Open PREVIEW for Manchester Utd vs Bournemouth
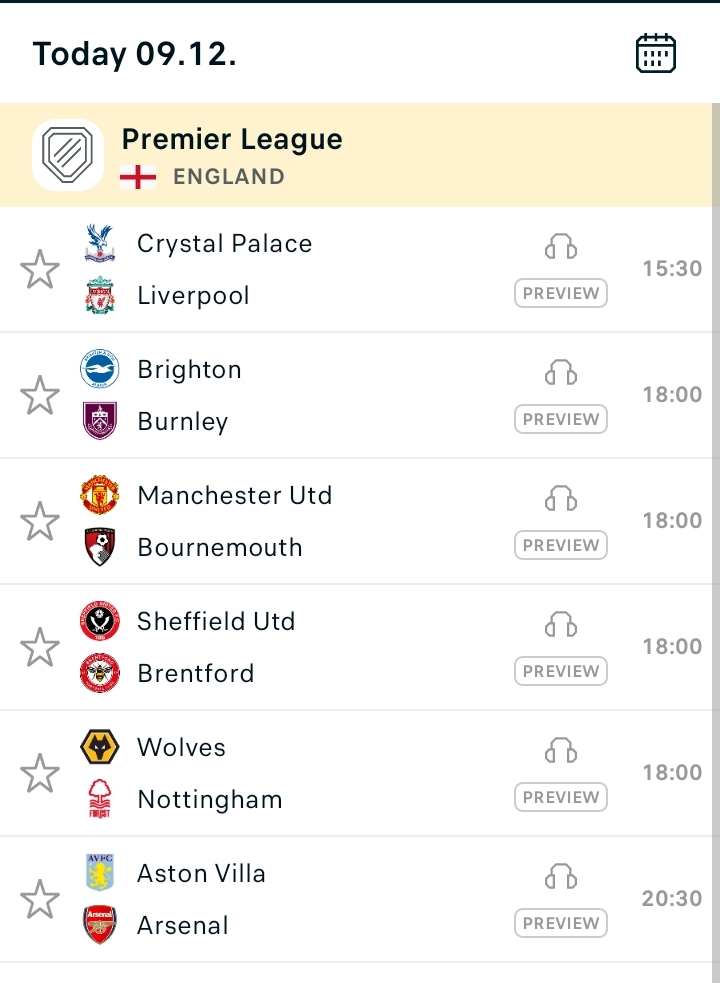This screenshot has height=983, width=720. [x=561, y=545]
